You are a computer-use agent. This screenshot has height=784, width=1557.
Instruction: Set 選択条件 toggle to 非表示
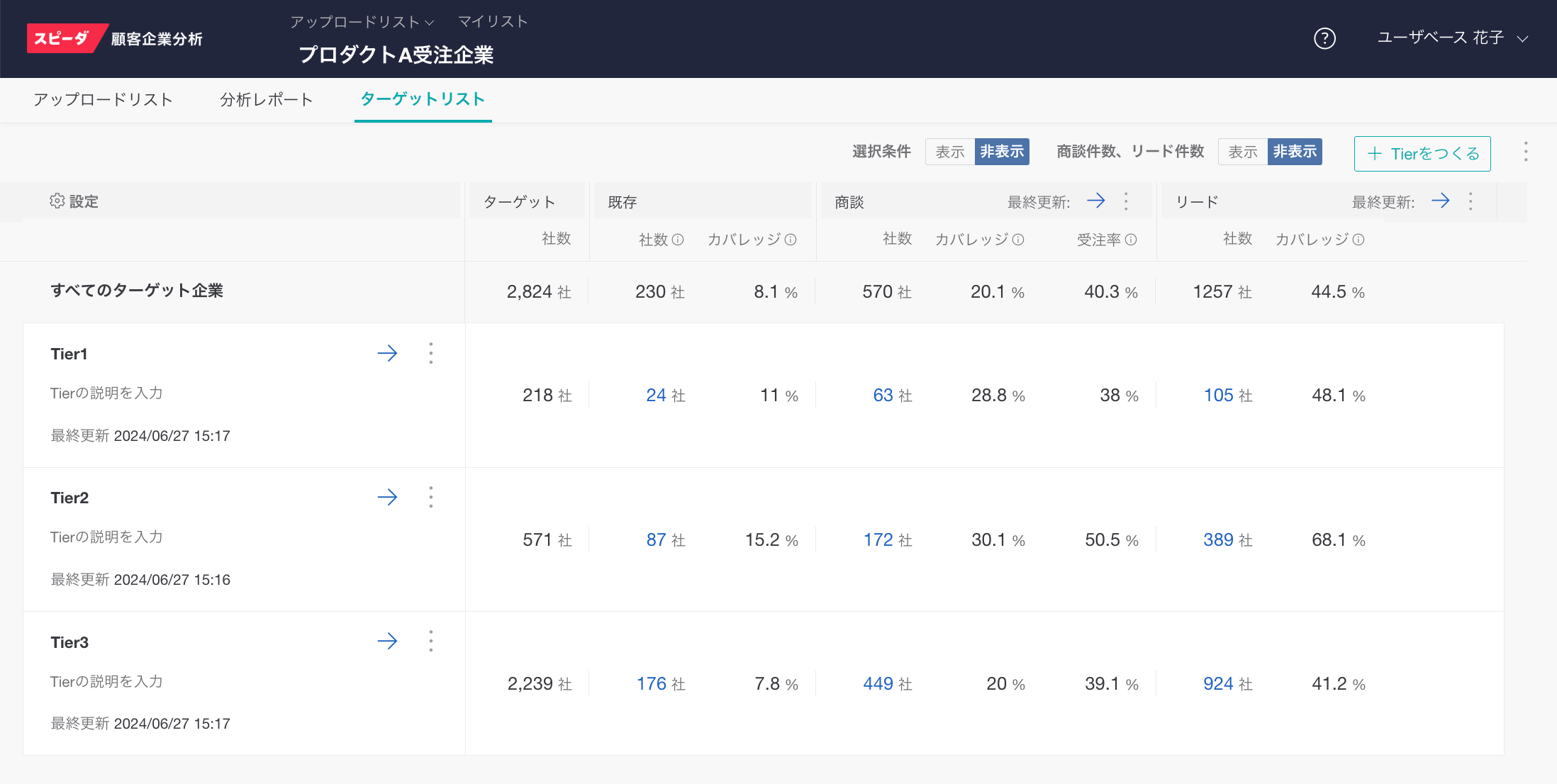[x=1002, y=152]
